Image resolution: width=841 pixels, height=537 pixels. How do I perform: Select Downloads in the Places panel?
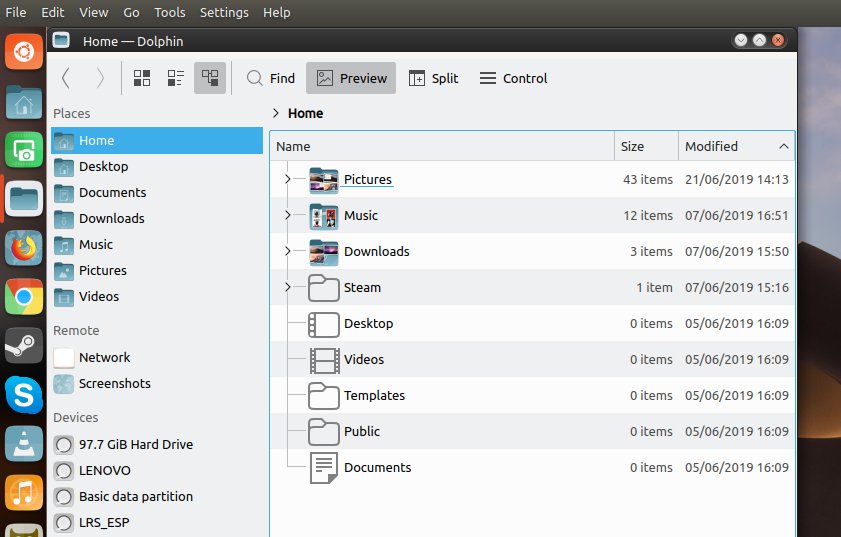111,218
